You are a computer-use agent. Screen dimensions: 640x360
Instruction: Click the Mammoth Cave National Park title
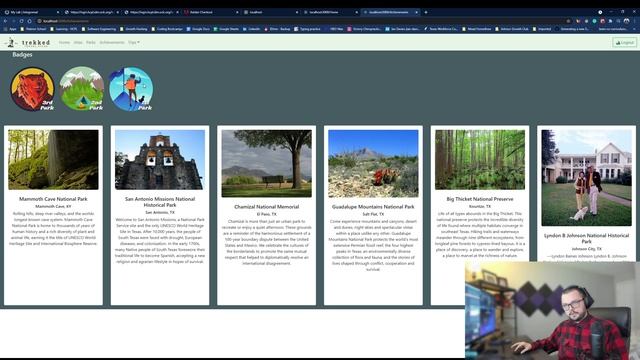(x=53, y=199)
